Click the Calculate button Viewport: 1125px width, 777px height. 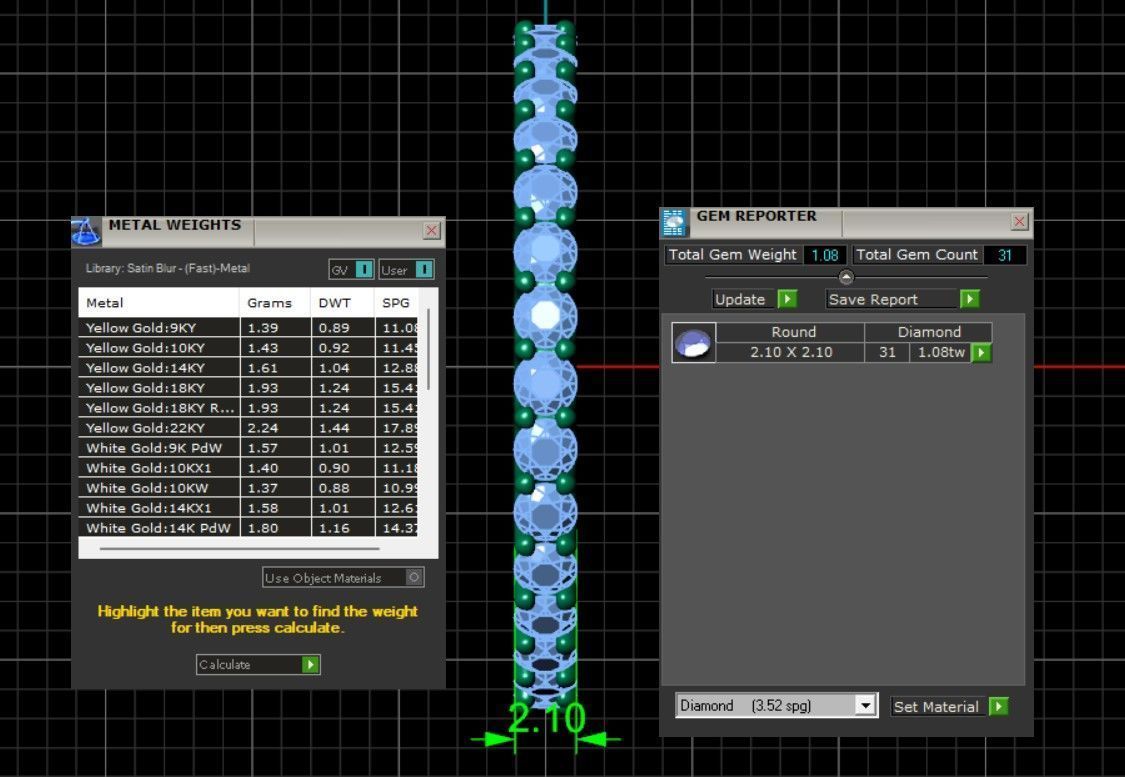(258, 664)
